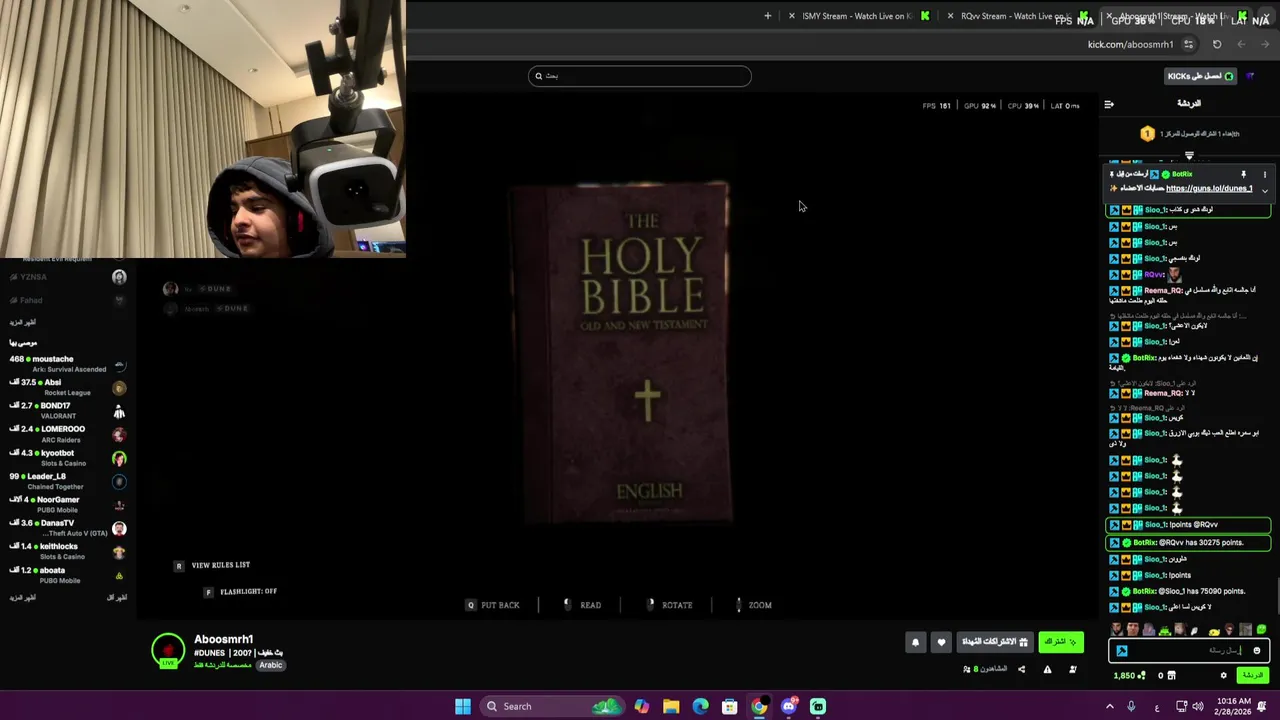Expand show more under followed channels
The height and width of the screenshot is (720, 1280).
23,322
